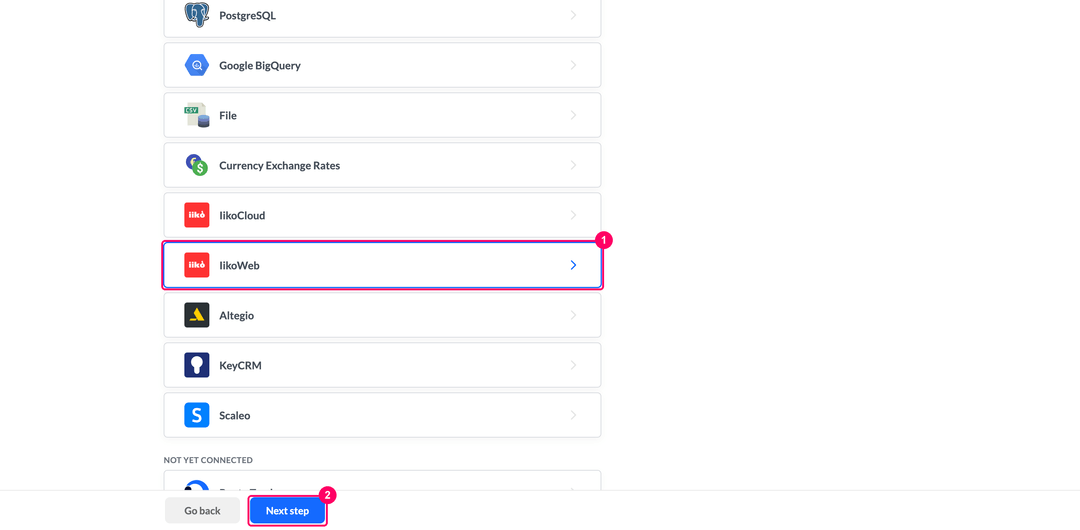
Task: Click the PostgreSQL elephant icon
Action: [x=196, y=14]
